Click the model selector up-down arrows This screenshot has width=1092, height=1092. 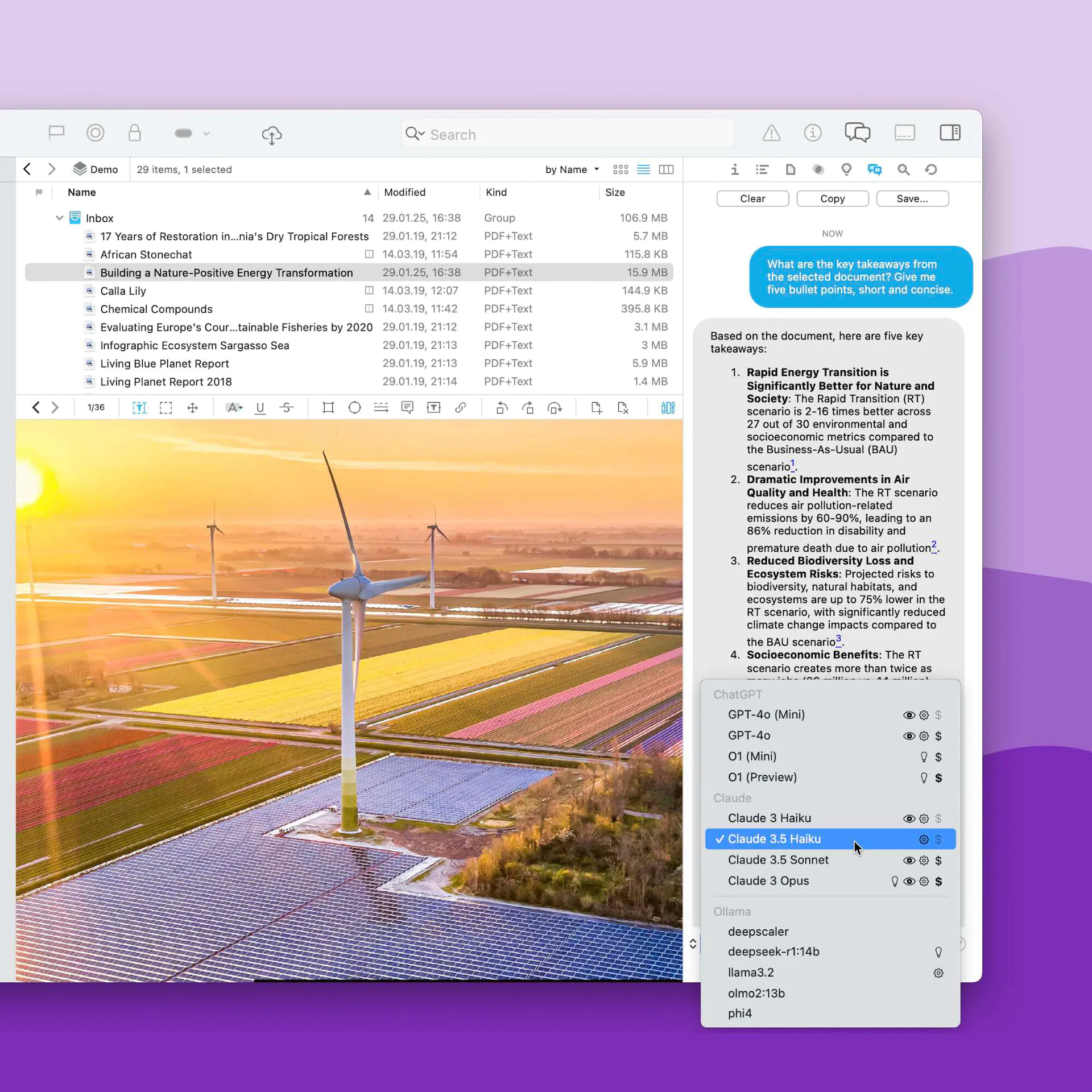pos(693,944)
